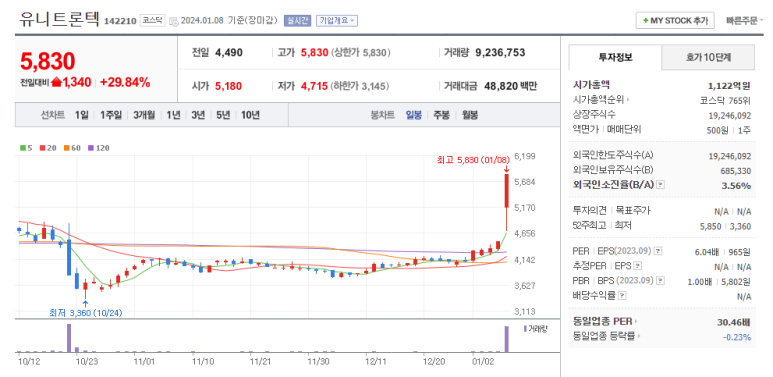Viewport: 773px width, 377px height.
Task: Click the purple volume bar near 10/23
Action: (x=69, y=338)
